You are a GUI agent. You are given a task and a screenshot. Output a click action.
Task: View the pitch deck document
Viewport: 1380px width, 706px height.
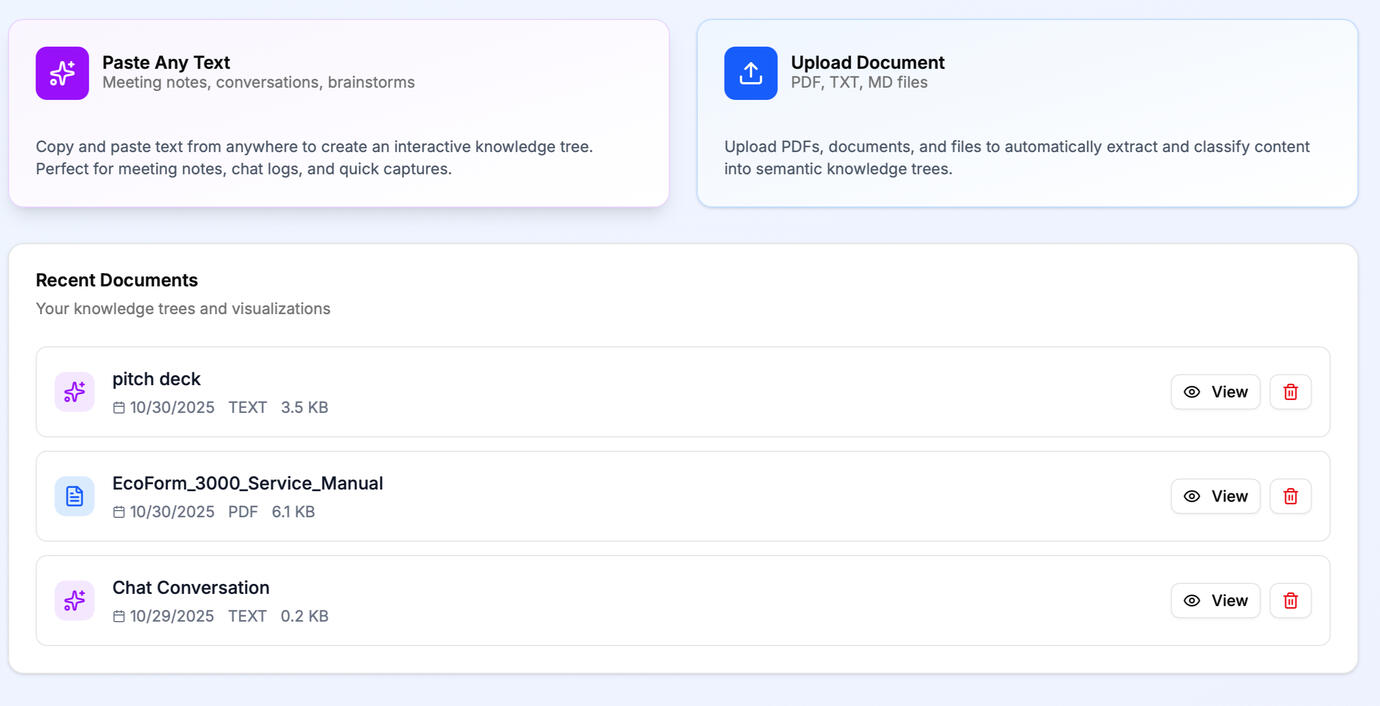point(1215,392)
